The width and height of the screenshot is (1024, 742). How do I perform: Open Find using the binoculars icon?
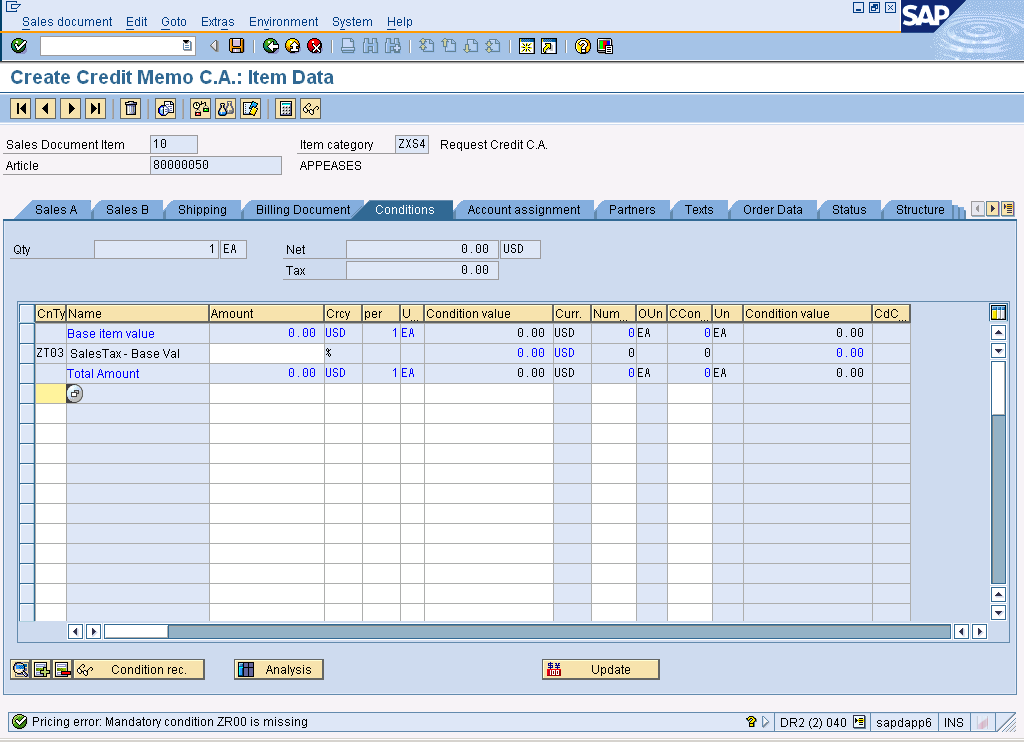tap(370, 46)
